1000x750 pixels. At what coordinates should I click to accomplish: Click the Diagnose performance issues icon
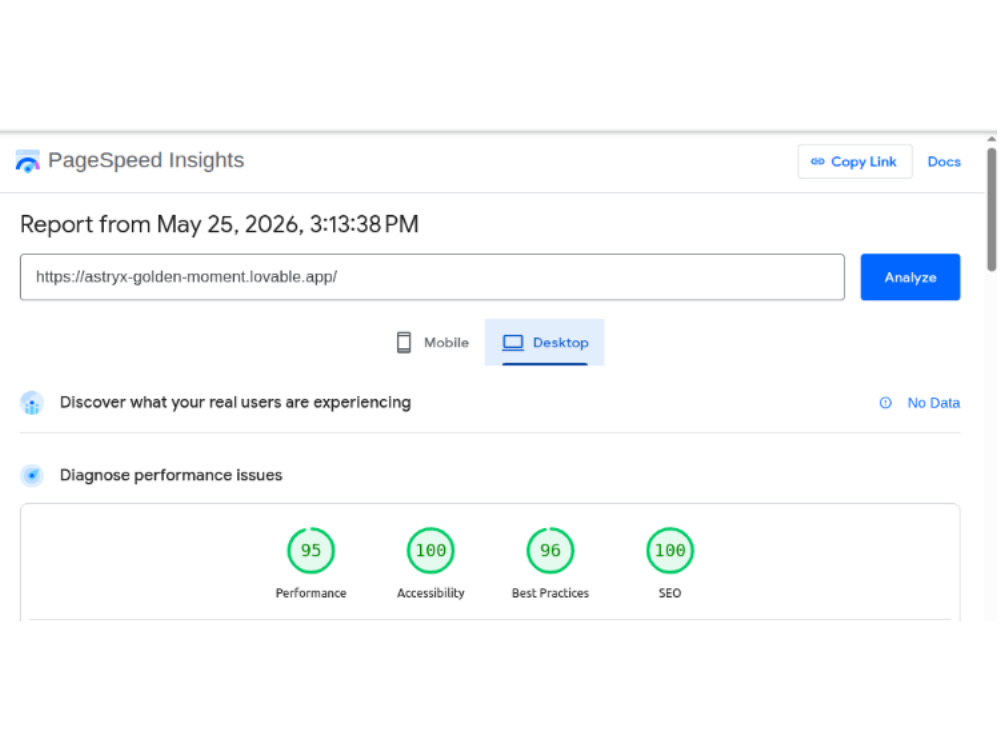32,475
